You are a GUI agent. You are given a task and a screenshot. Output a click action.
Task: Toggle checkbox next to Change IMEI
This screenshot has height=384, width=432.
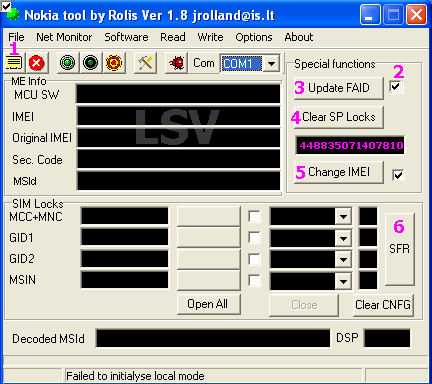tap(398, 175)
